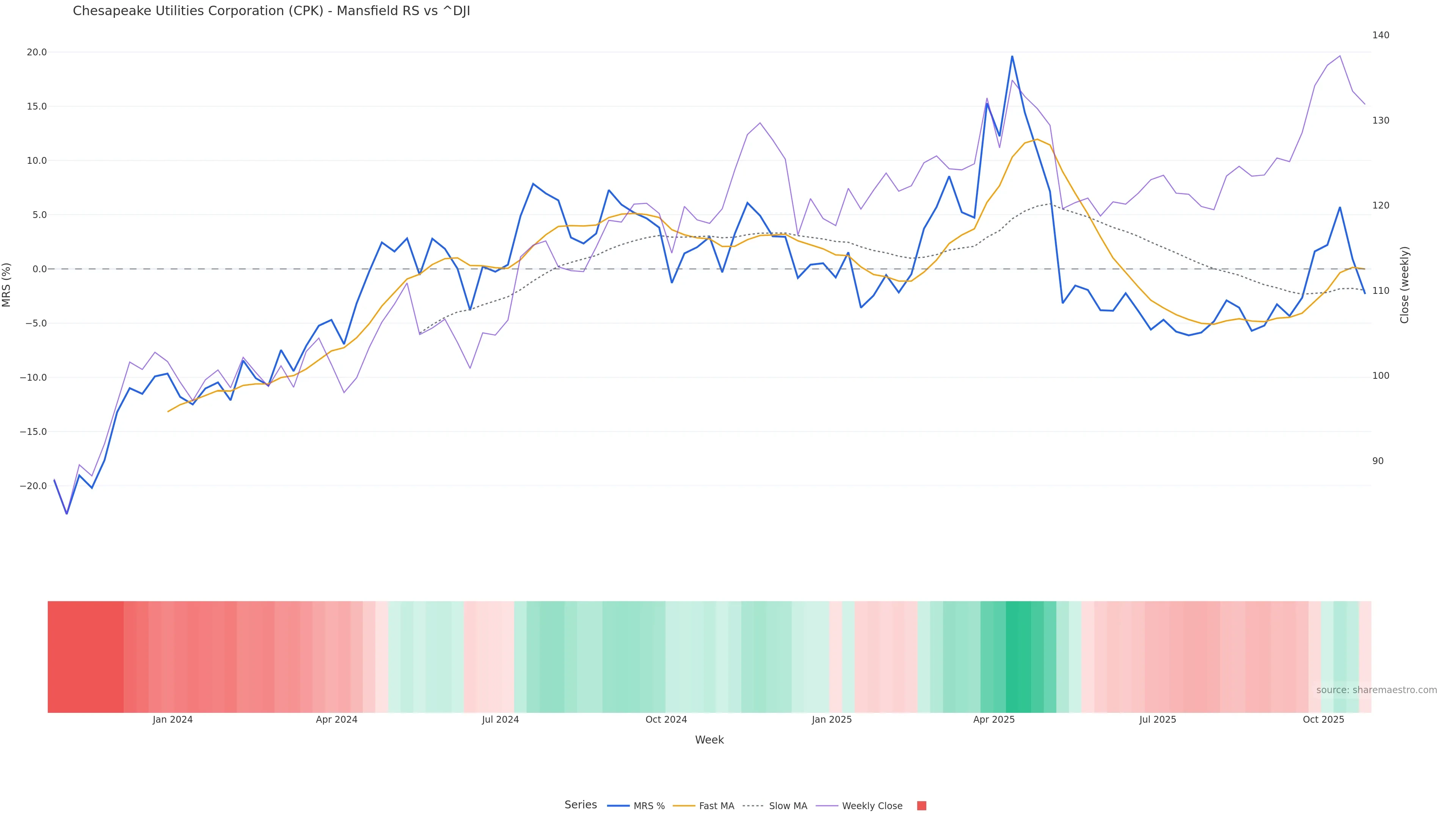Click the chart title text

pos(271,11)
